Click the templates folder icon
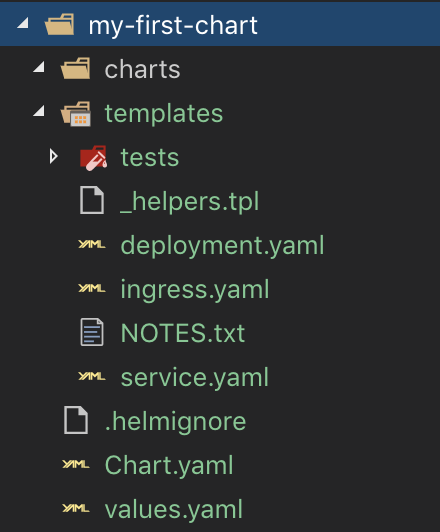The image size is (440, 532). [76, 113]
